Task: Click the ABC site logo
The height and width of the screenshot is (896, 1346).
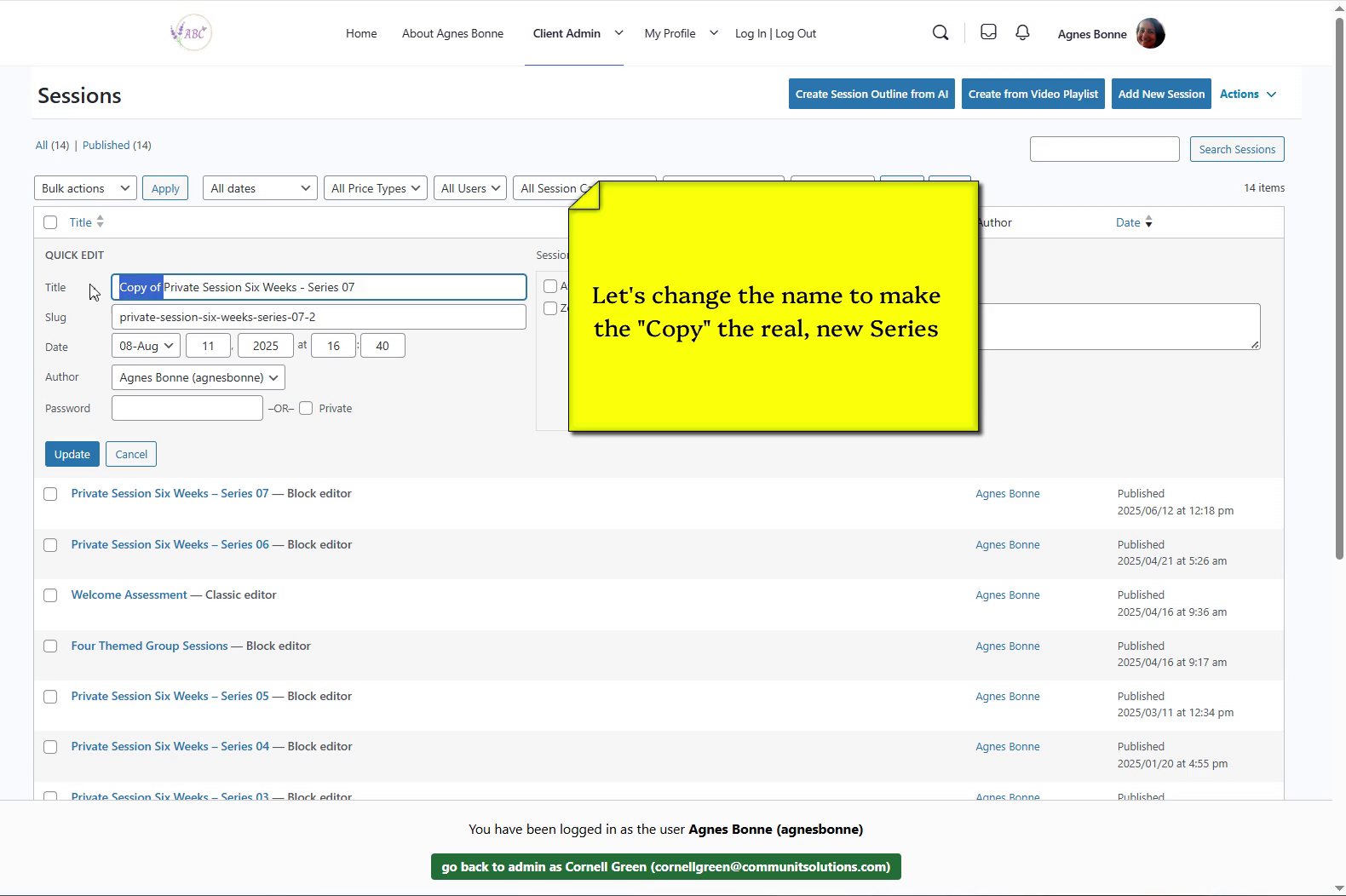Action: coord(192,33)
